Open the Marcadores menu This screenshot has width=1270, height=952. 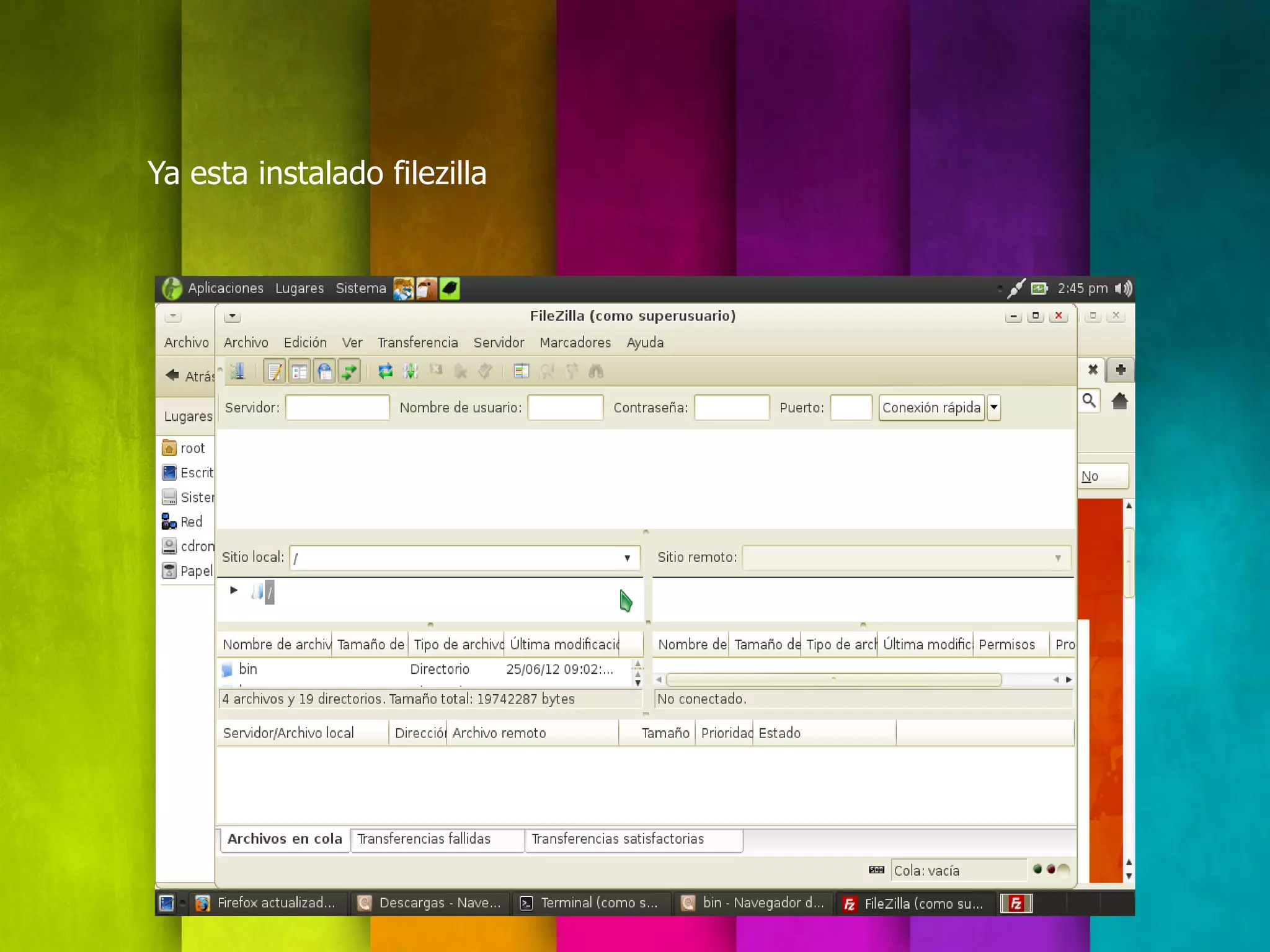575,342
